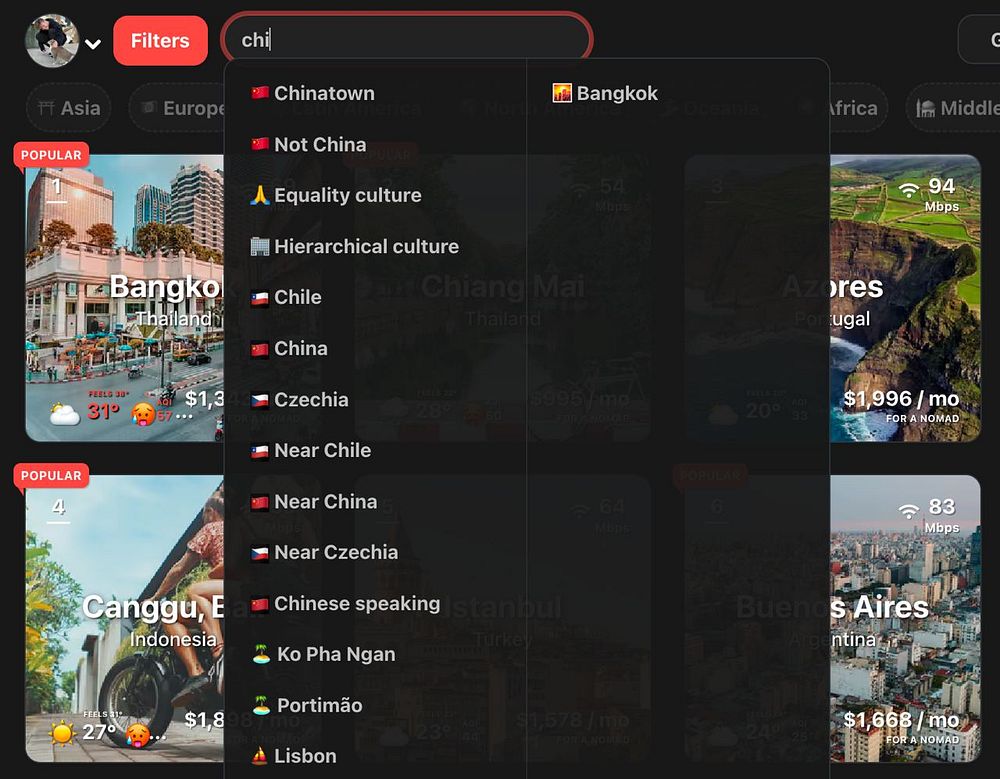Click the Czech flag icon beside Czechia
Image resolution: width=1000 pixels, height=779 pixels.
pyautogui.click(x=260, y=400)
